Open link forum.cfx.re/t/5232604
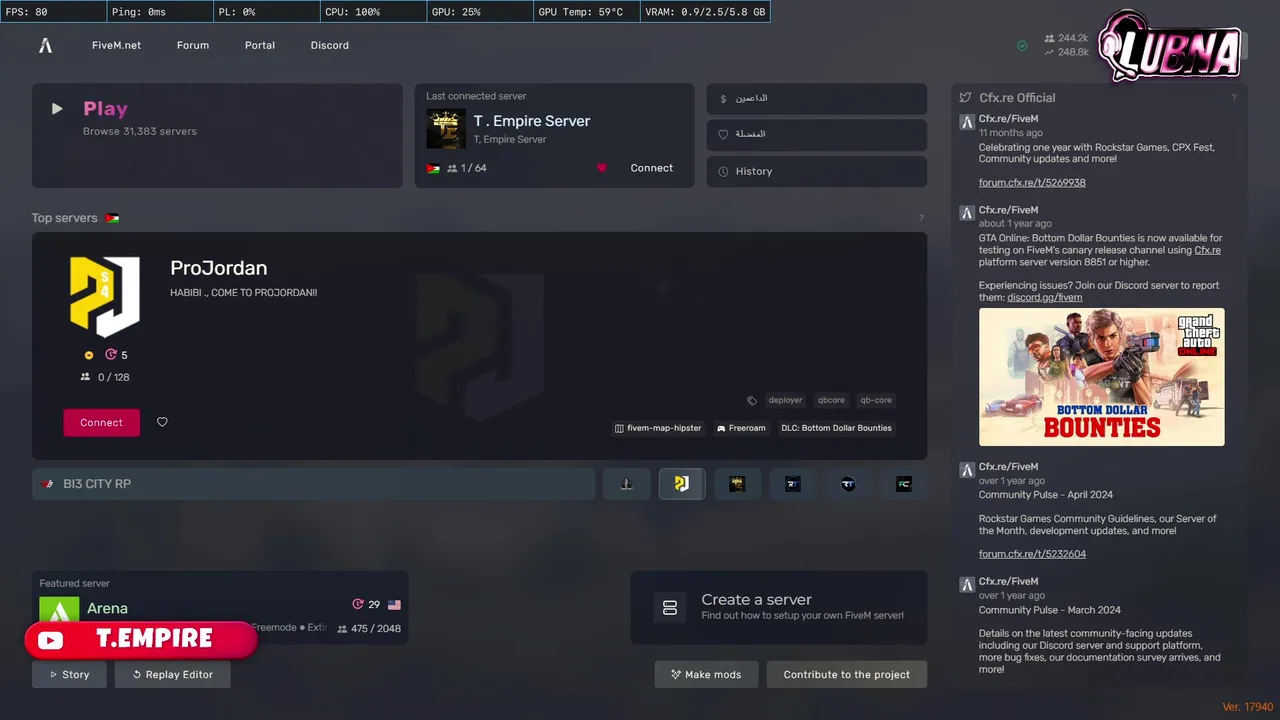 click(x=1032, y=554)
